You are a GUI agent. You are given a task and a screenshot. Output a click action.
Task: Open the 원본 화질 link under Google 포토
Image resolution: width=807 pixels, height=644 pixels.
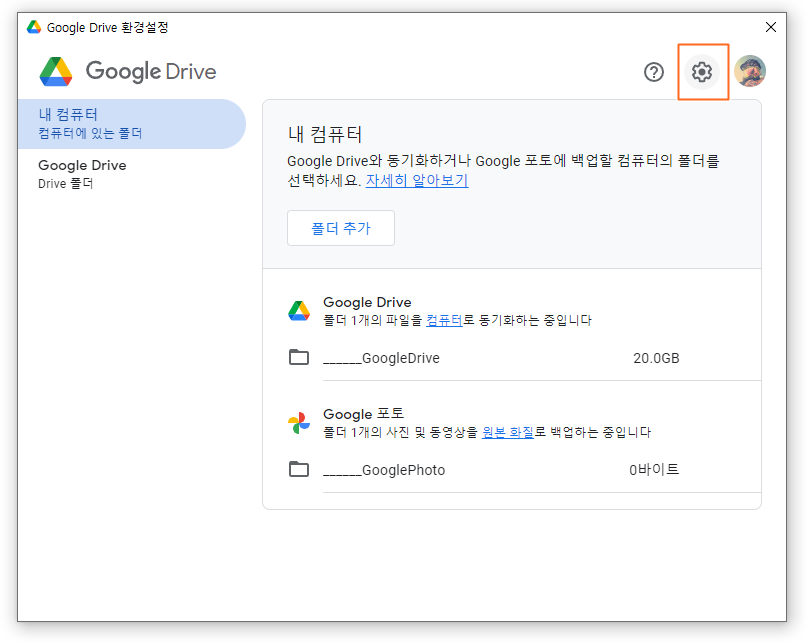click(507, 432)
